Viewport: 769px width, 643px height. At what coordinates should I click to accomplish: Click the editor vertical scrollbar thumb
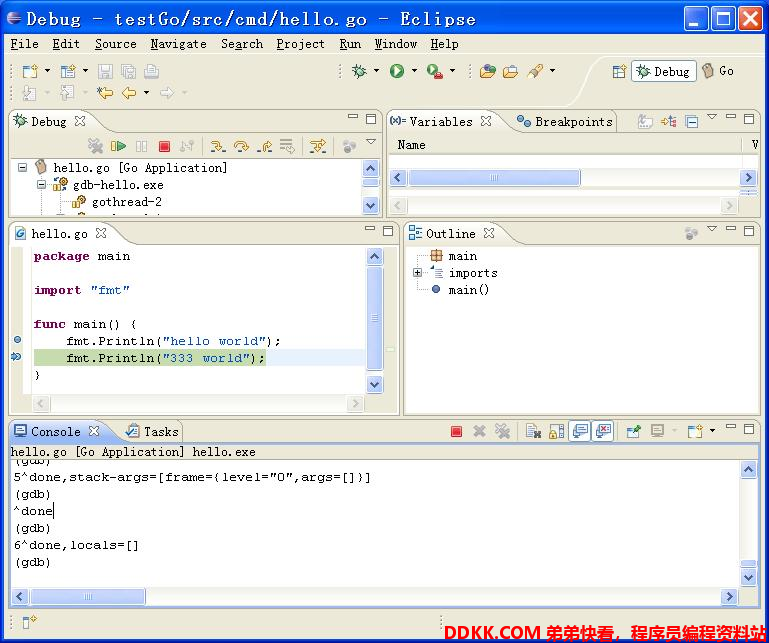(x=375, y=318)
